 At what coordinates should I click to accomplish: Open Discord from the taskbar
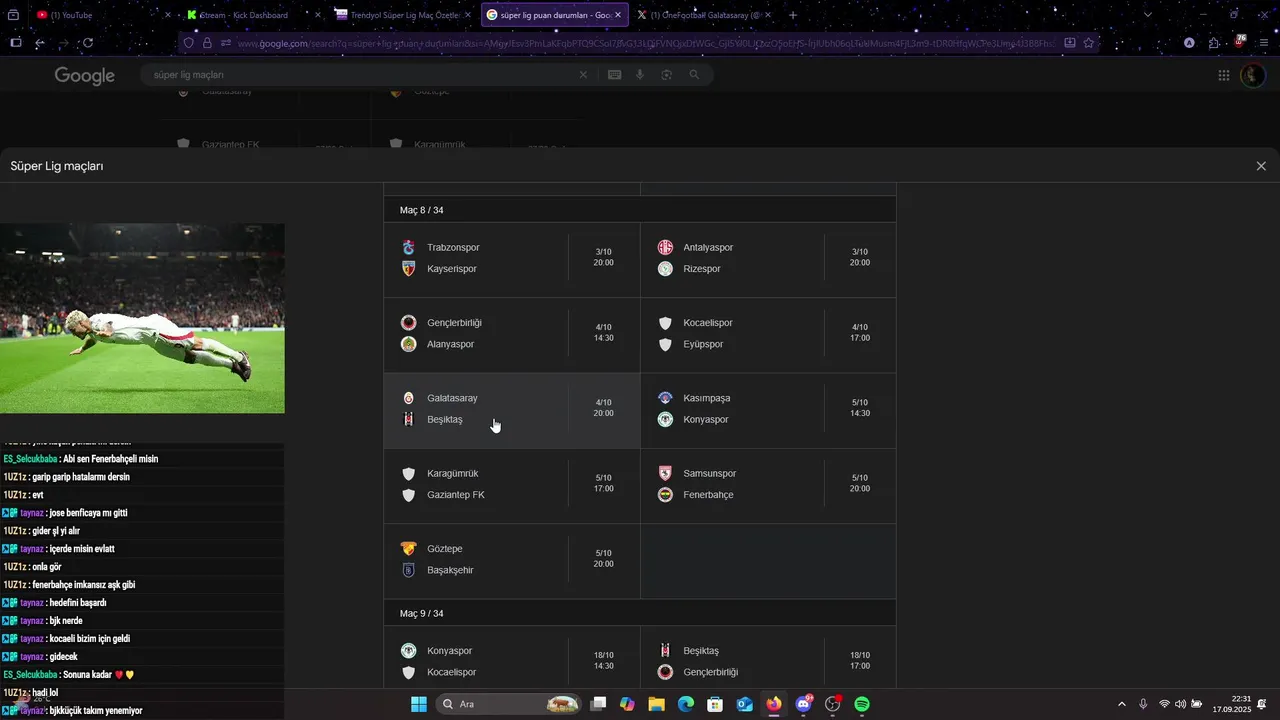click(804, 704)
